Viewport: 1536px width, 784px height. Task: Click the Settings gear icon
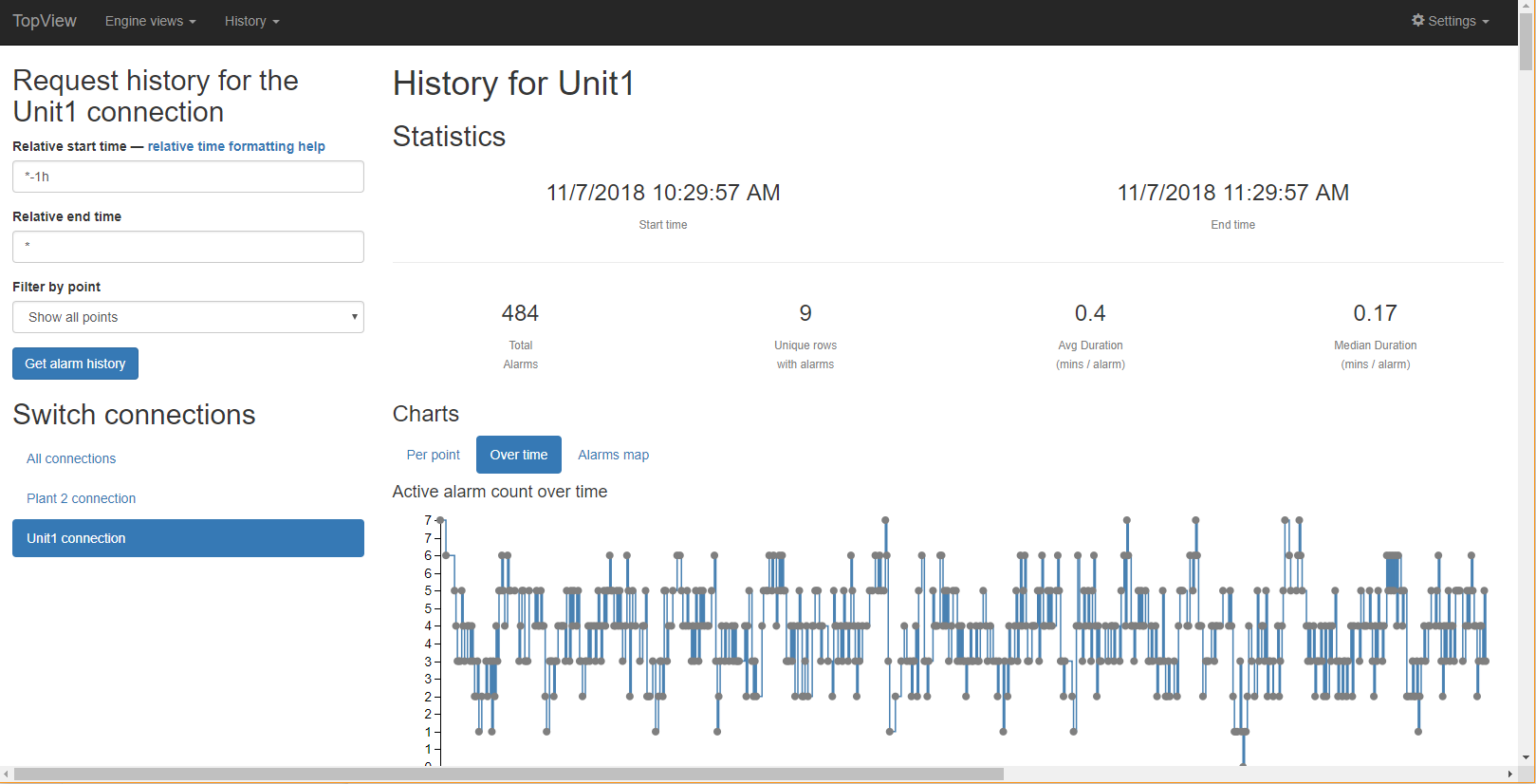point(1417,20)
